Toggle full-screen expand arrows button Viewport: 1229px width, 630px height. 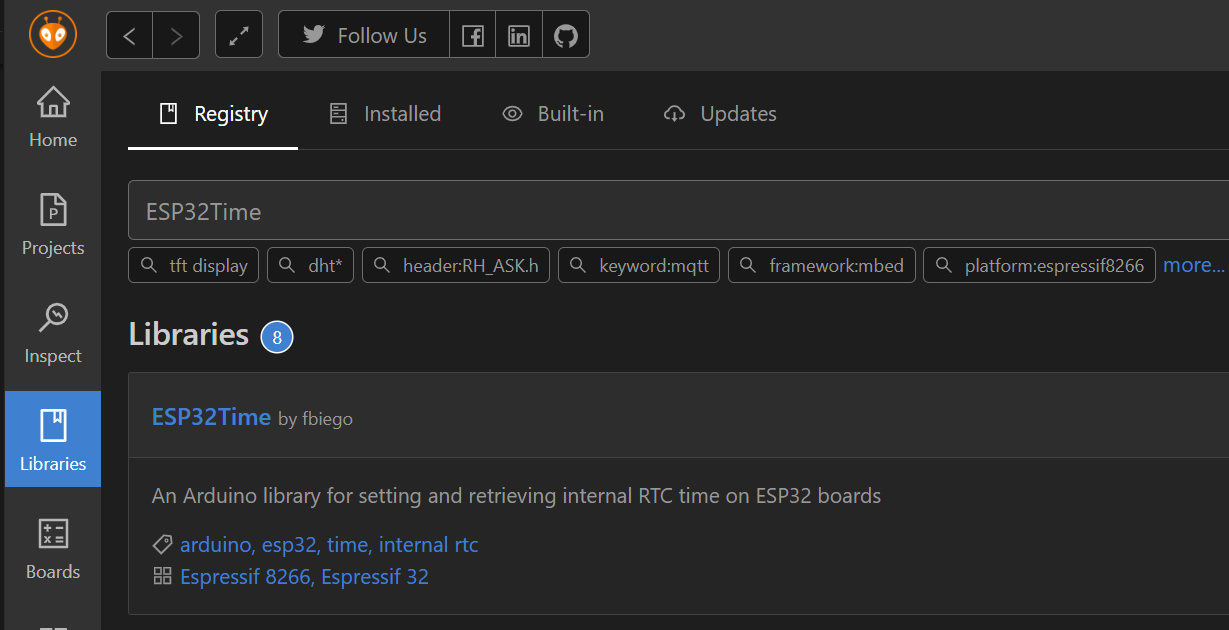pyautogui.click(x=239, y=35)
